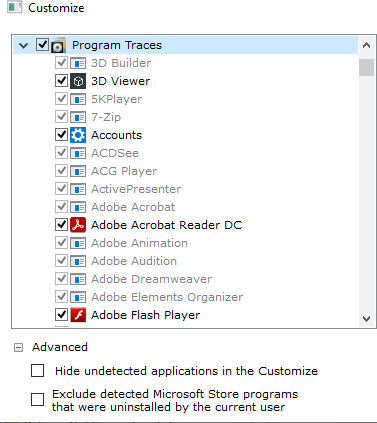Click the ACDSee generic app icon

78,153
